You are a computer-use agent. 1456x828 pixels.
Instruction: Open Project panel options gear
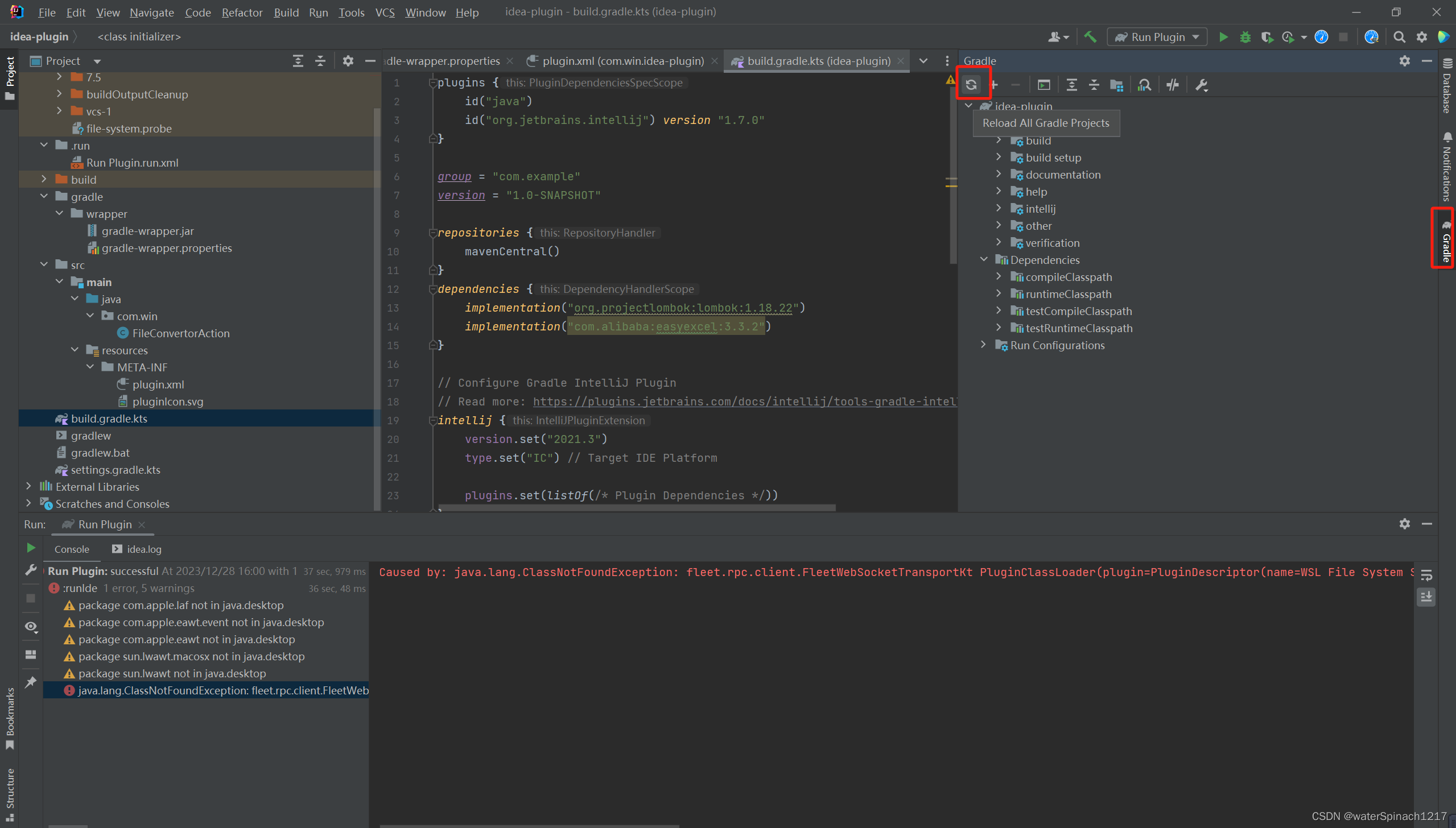coord(348,61)
